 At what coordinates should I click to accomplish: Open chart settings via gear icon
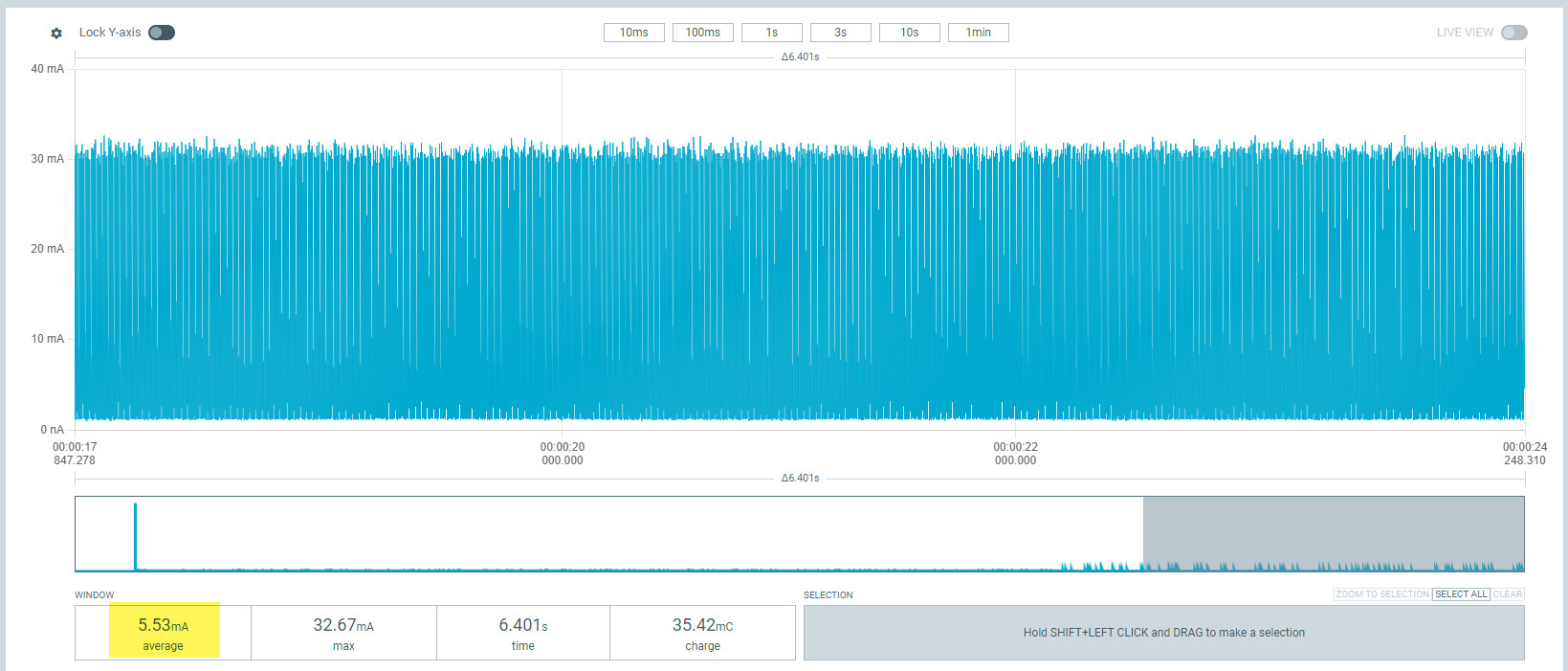(56, 33)
